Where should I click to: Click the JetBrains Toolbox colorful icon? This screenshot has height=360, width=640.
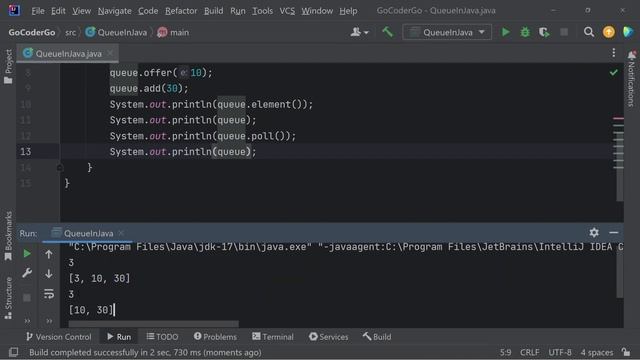tap(629, 32)
